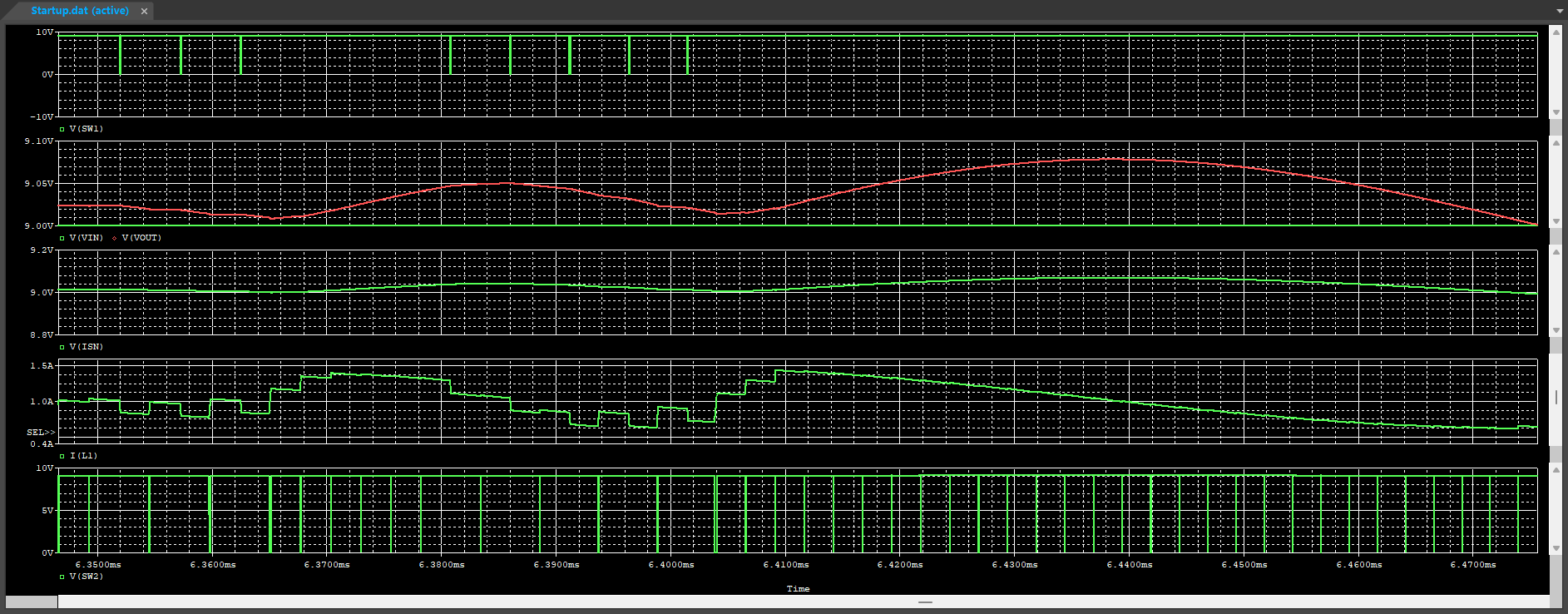Click the 8.8V y-axis label

click(42, 334)
